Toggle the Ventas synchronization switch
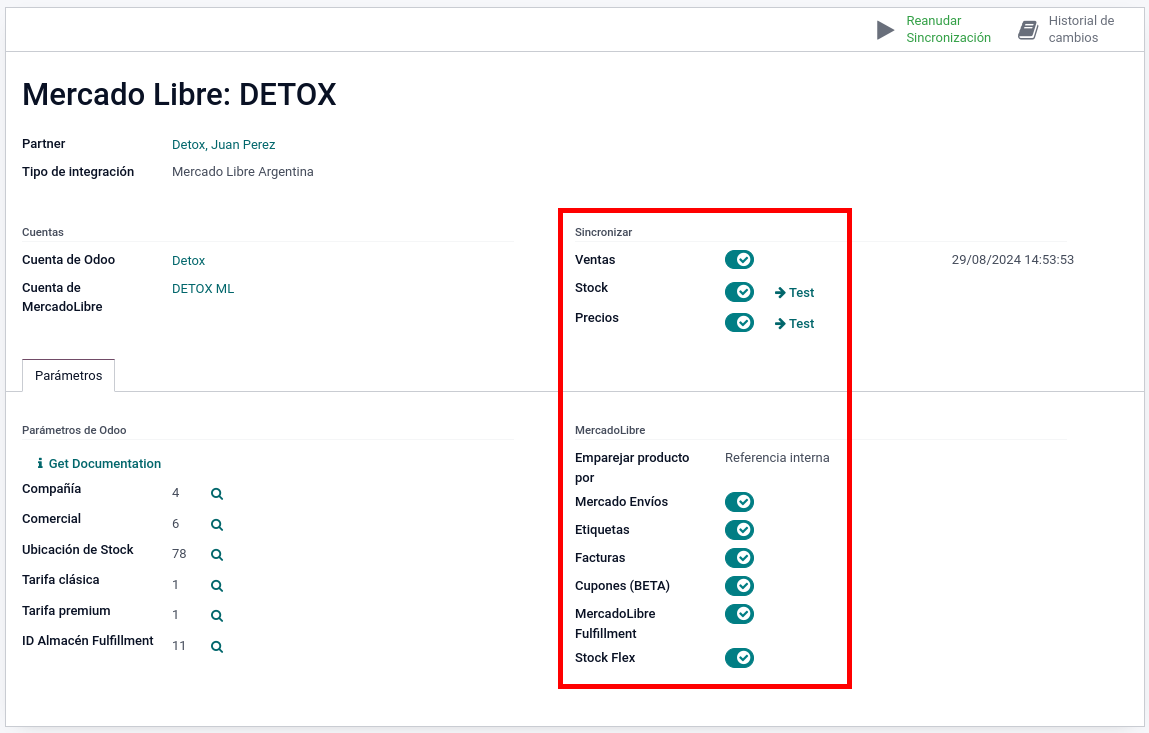This screenshot has height=733, width=1149. pyautogui.click(x=739, y=259)
